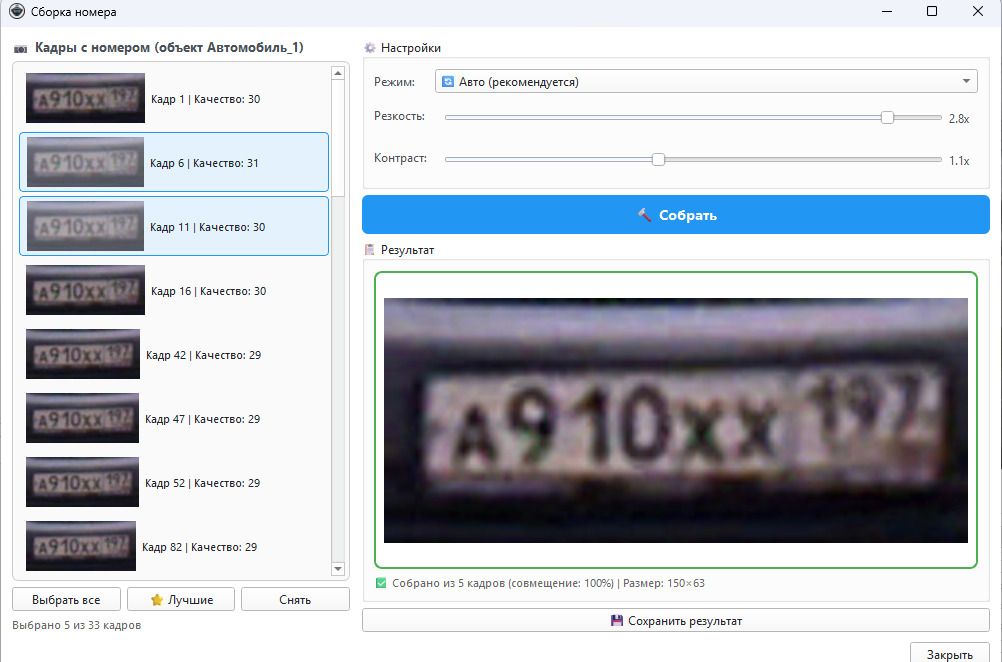Click the gear icon next to Настройки
This screenshot has height=662, width=1002.
tap(370, 48)
